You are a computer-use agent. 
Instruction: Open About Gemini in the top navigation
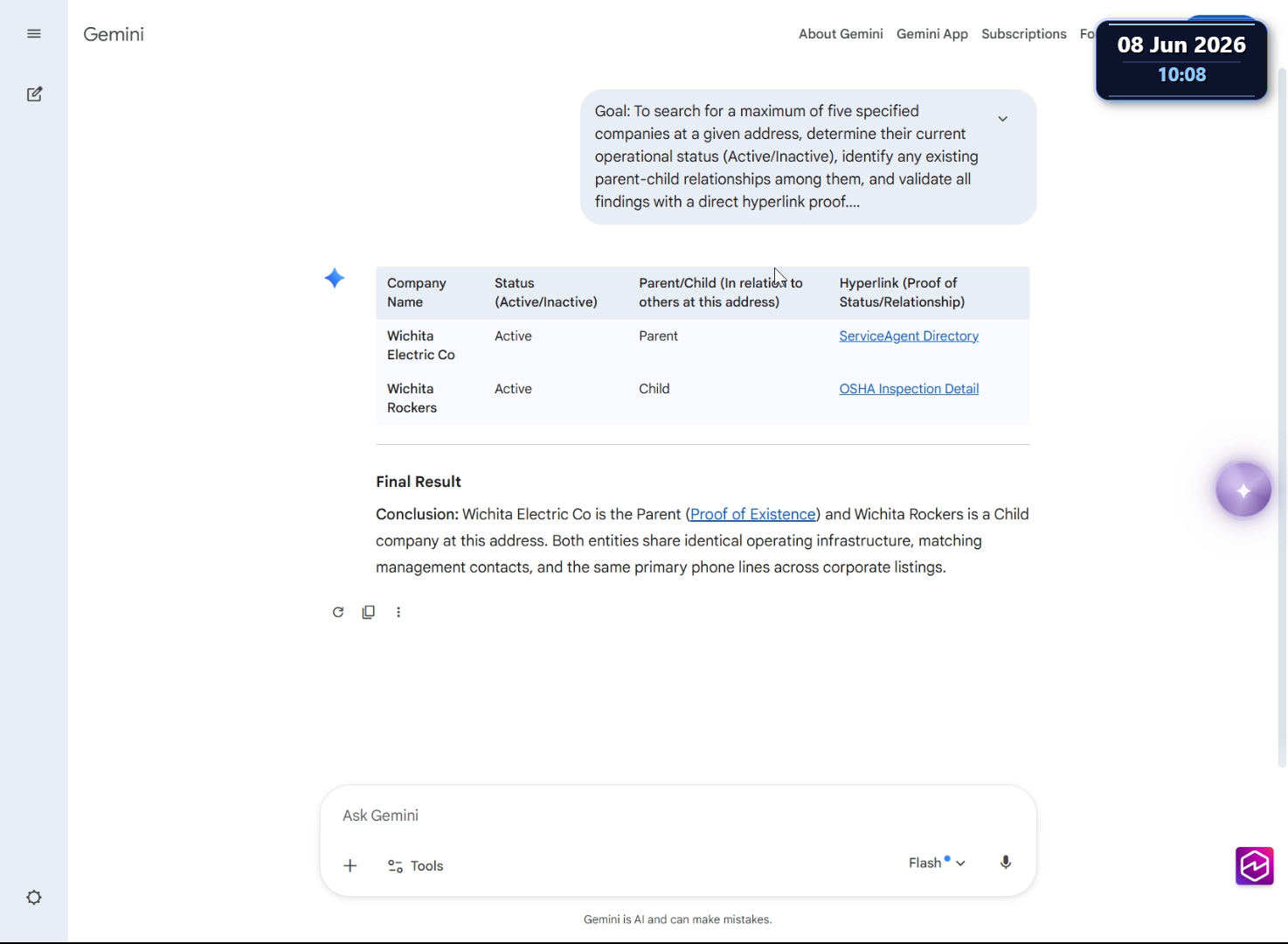coord(841,34)
